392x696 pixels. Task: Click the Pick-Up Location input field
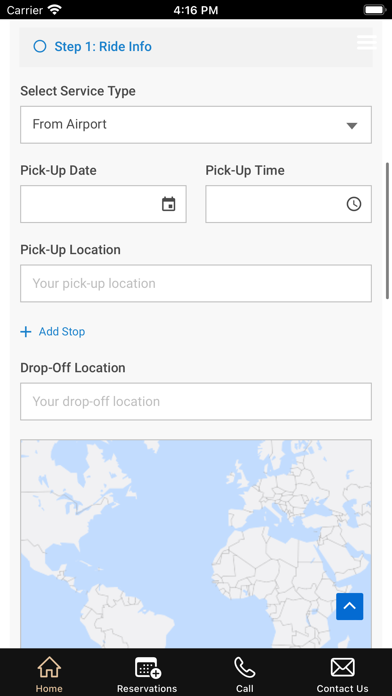[196, 284]
